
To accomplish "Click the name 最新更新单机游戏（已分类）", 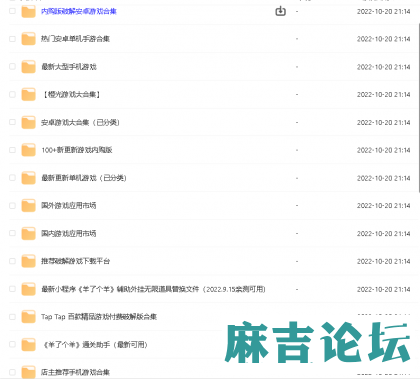I will point(84,178).
